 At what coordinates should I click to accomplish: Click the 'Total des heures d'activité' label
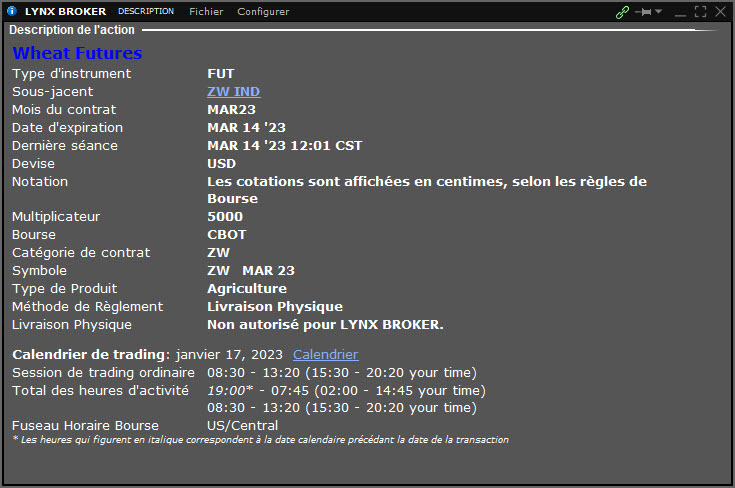tap(100, 390)
